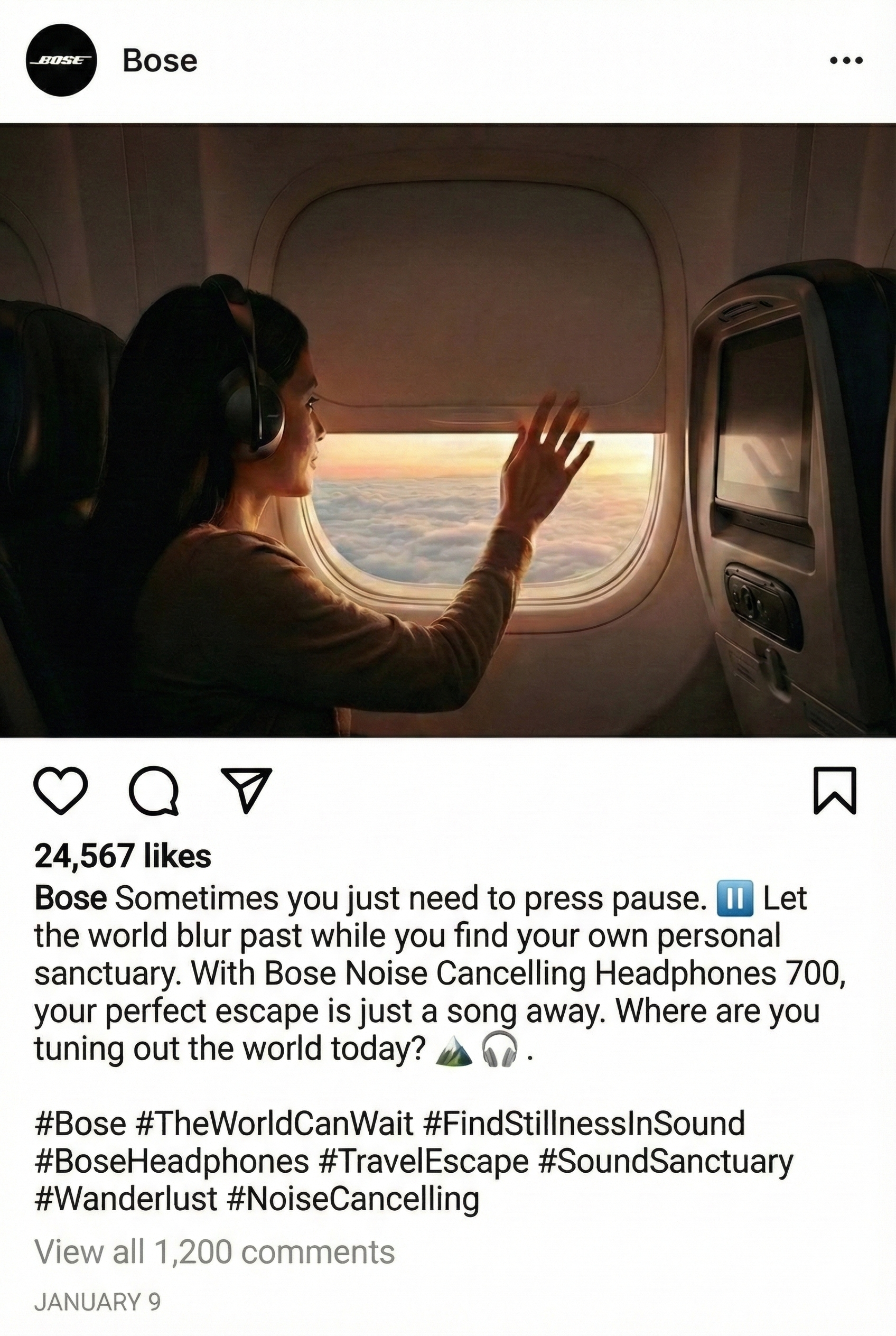The image size is (896, 1336).
Task: Open the airplane window post photo
Action: pyautogui.click(x=448, y=430)
